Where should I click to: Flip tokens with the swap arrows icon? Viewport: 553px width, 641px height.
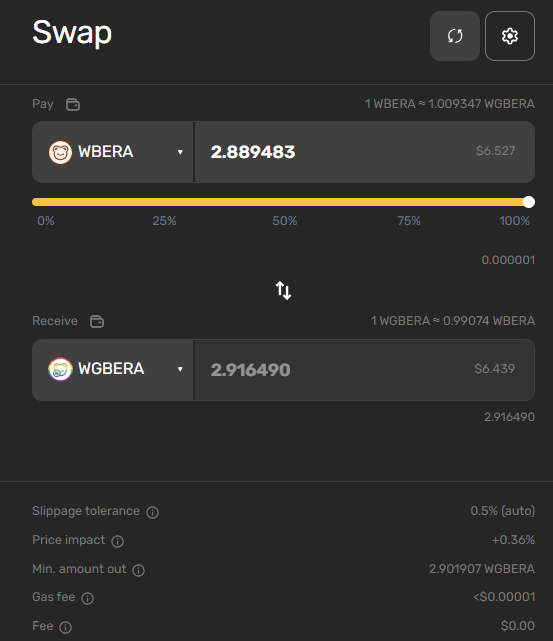click(x=283, y=290)
